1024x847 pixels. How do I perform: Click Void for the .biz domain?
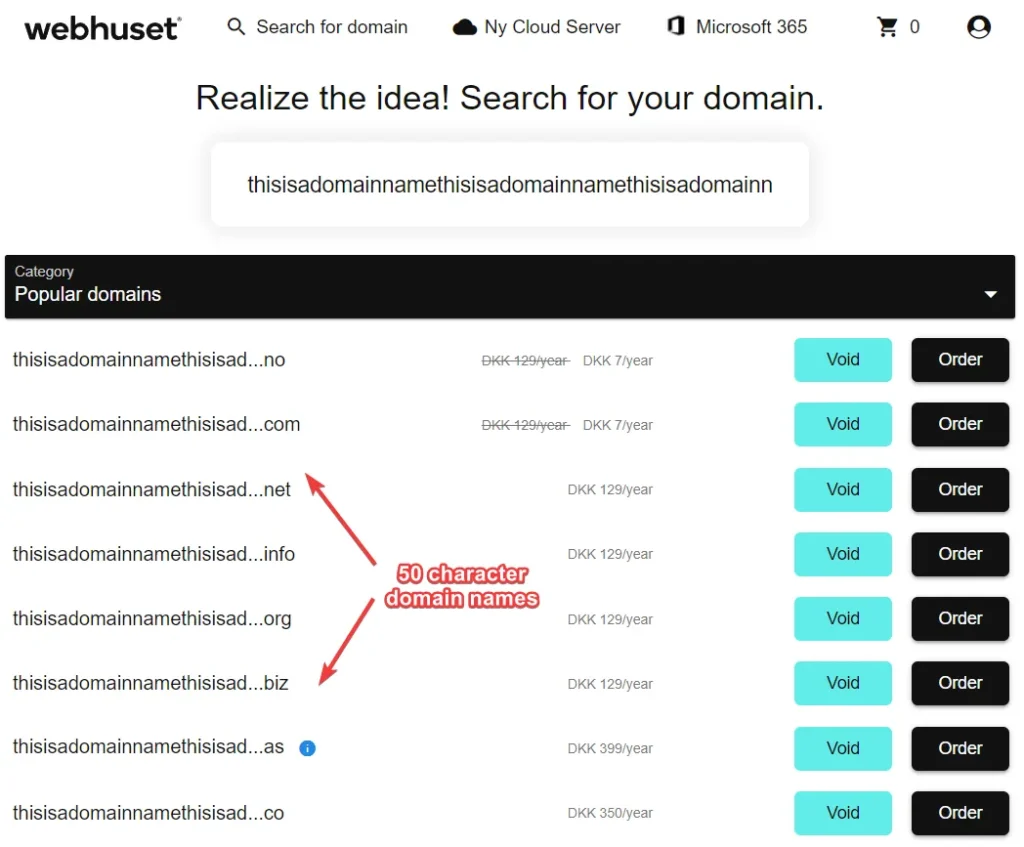[842, 683]
